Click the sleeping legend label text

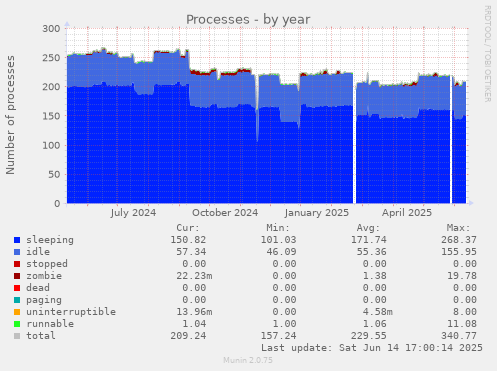(50, 240)
